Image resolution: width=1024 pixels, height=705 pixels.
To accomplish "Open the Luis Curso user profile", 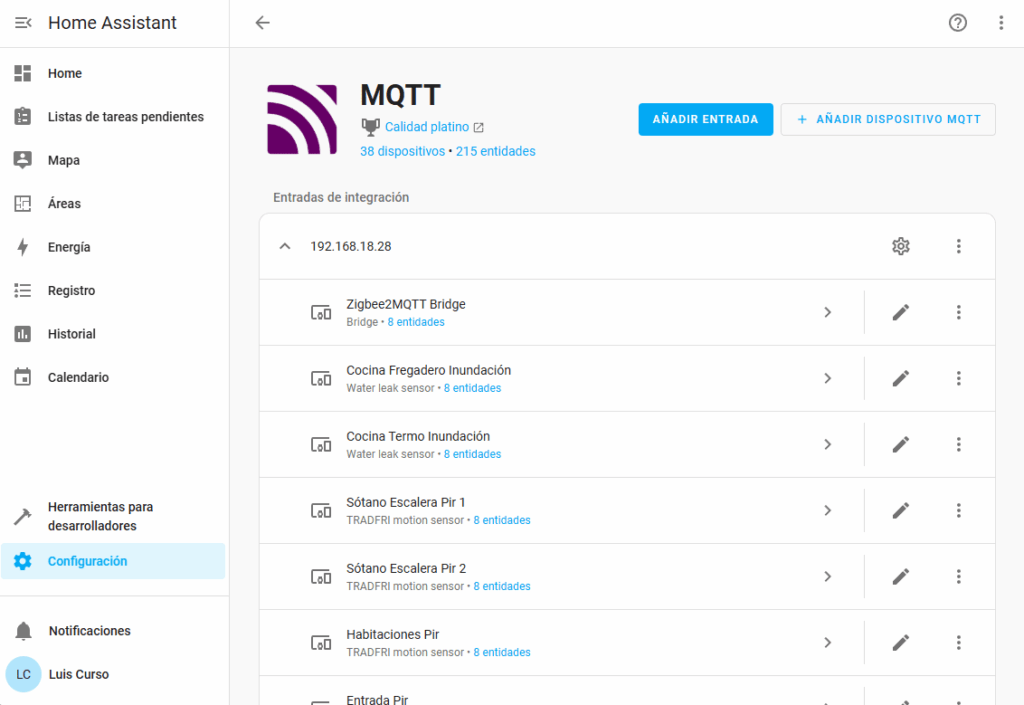I will [113, 674].
